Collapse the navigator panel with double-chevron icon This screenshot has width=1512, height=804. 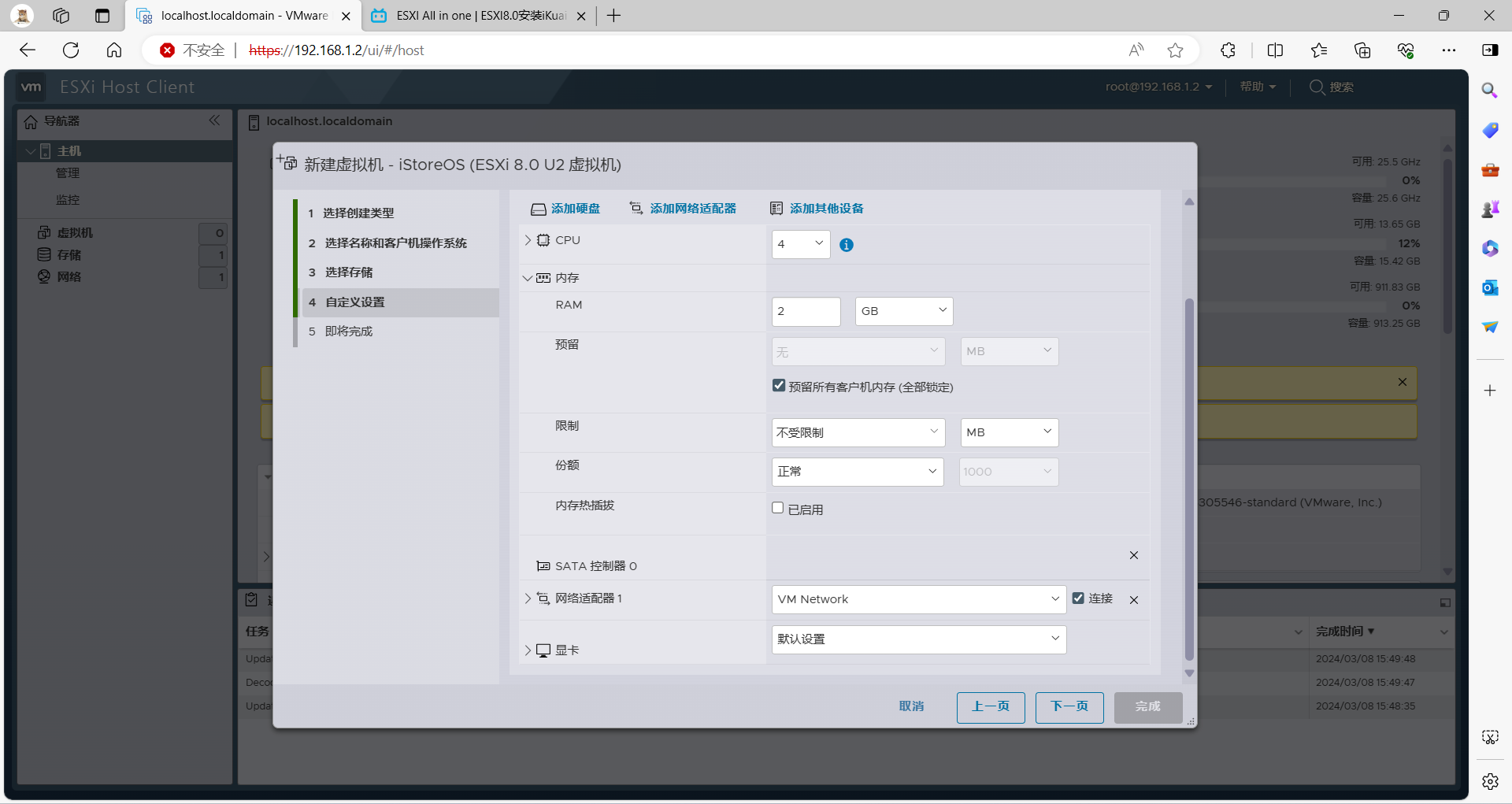click(214, 120)
